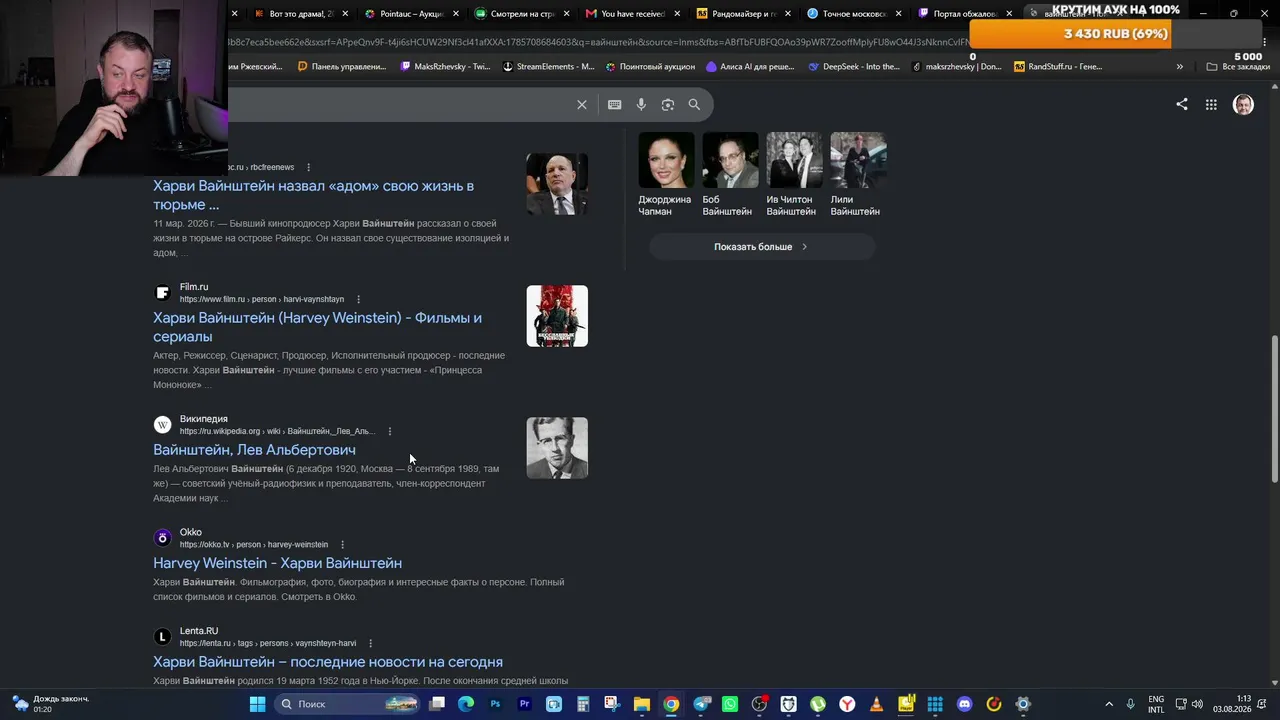This screenshot has height=720, width=1280.
Task: Open more options for the Okko result
Action: pos(342,545)
